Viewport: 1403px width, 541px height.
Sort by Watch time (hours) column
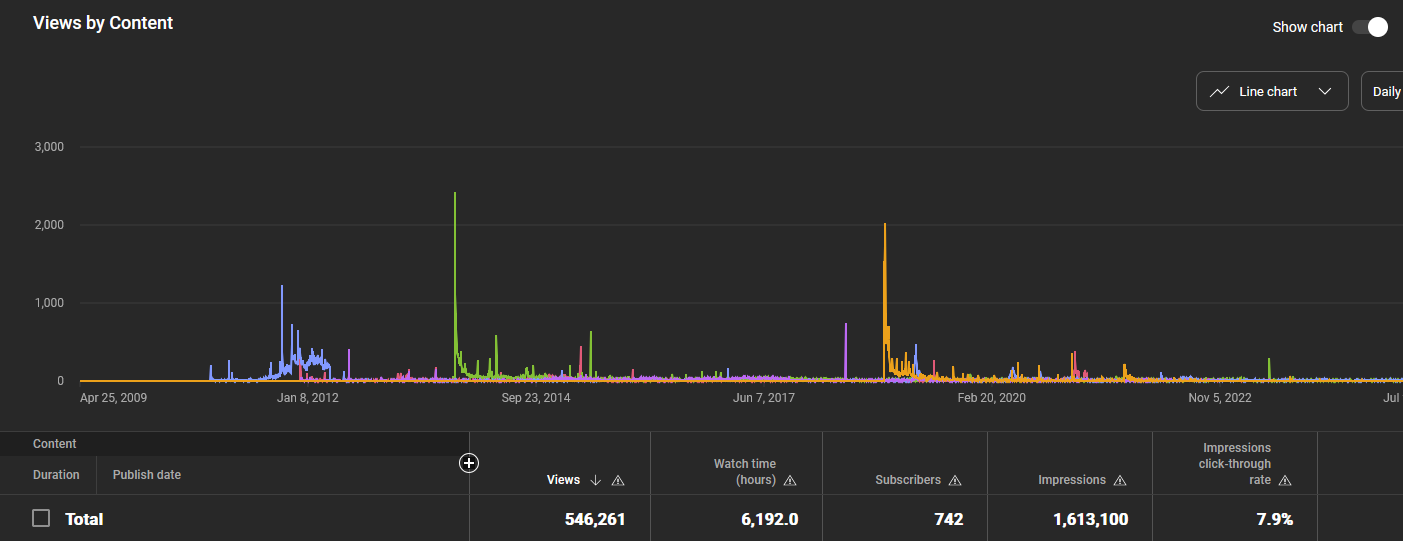[x=745, y=472]
